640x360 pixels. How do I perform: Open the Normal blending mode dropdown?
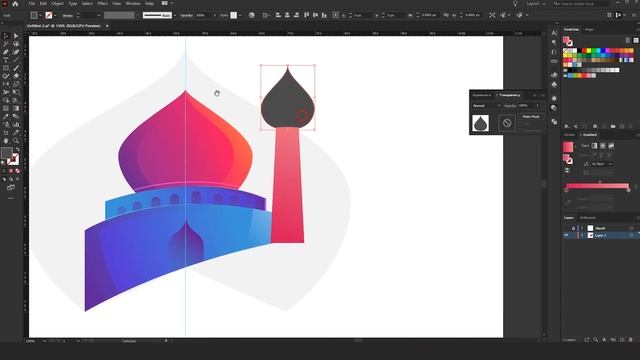pyautogui.click(x=486, y=106)
